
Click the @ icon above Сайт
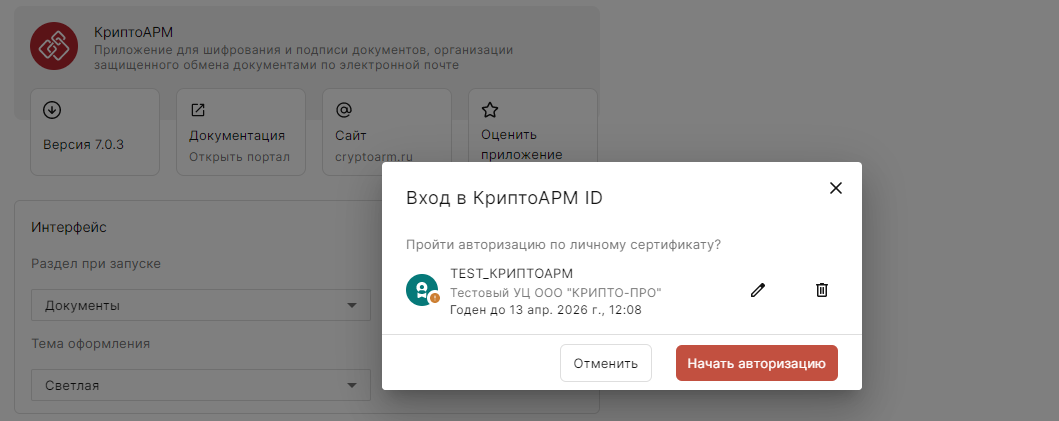tap(344, 109)
